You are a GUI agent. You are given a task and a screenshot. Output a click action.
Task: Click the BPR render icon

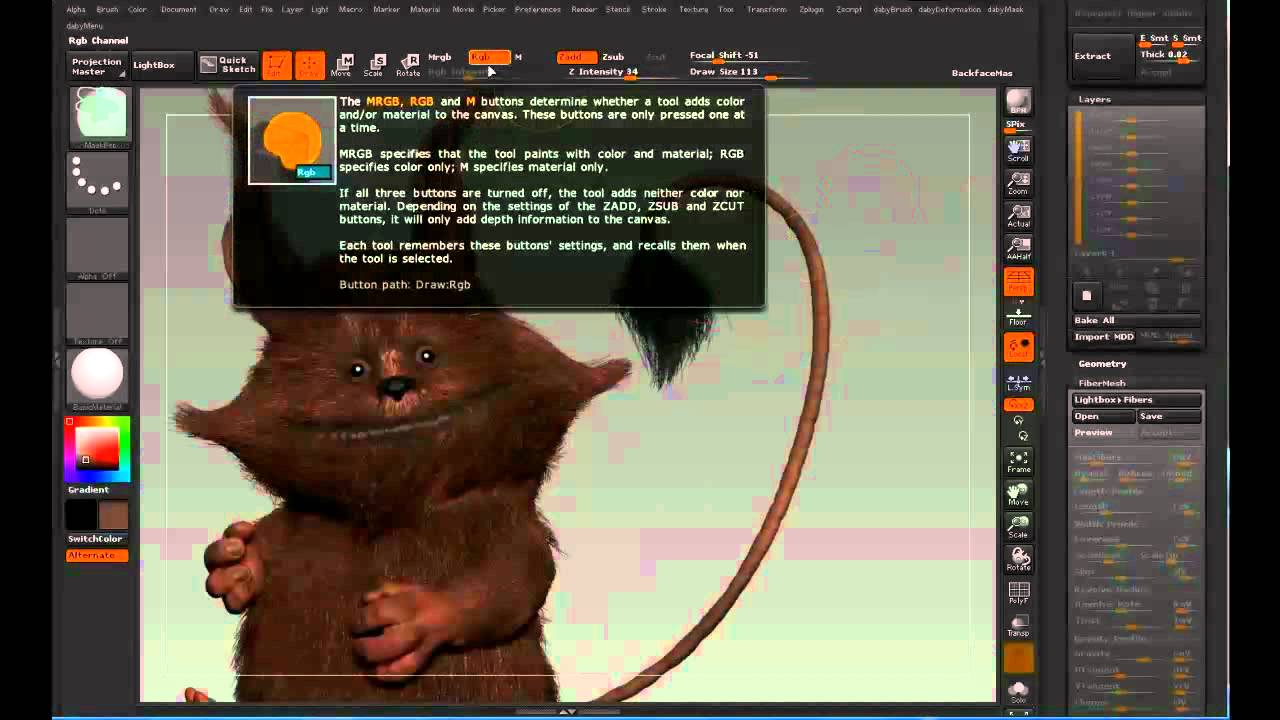1018,102
